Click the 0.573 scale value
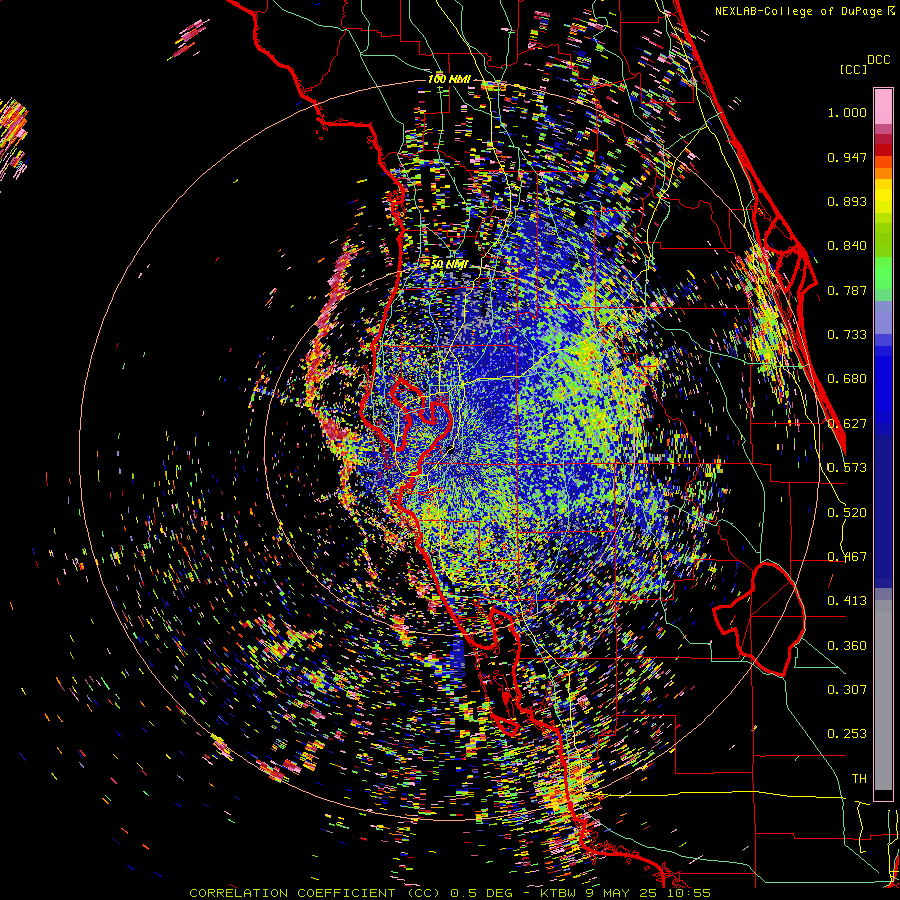 (847, 468)
